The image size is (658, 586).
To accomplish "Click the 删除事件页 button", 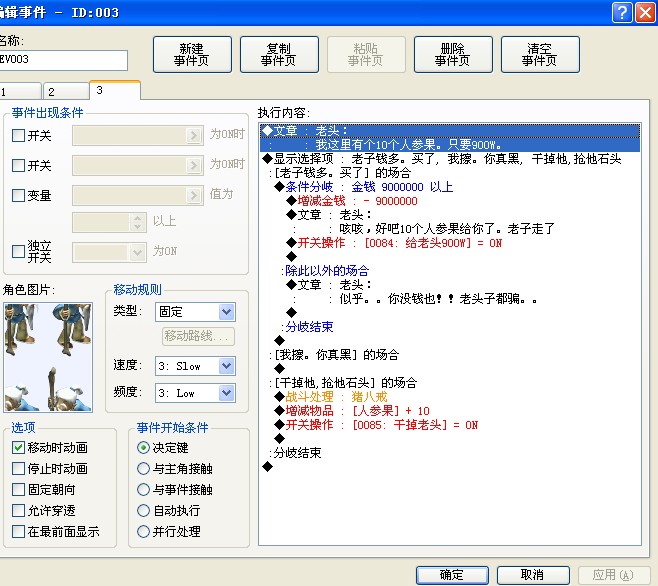I will point(453,55).
